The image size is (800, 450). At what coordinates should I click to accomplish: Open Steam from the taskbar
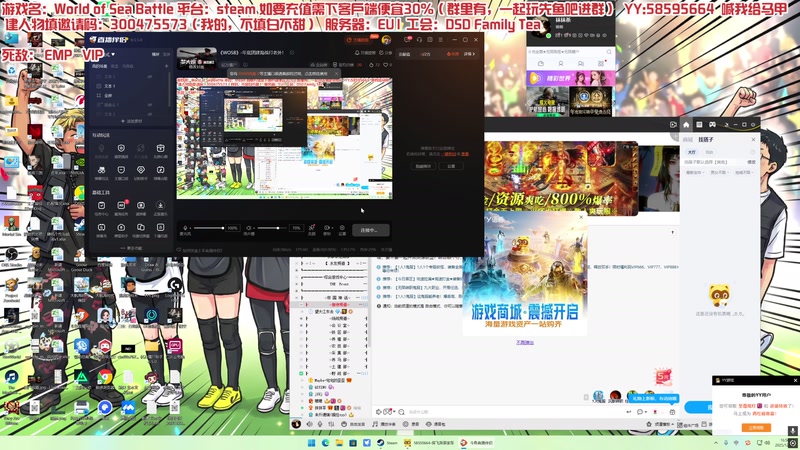point(387,443)
